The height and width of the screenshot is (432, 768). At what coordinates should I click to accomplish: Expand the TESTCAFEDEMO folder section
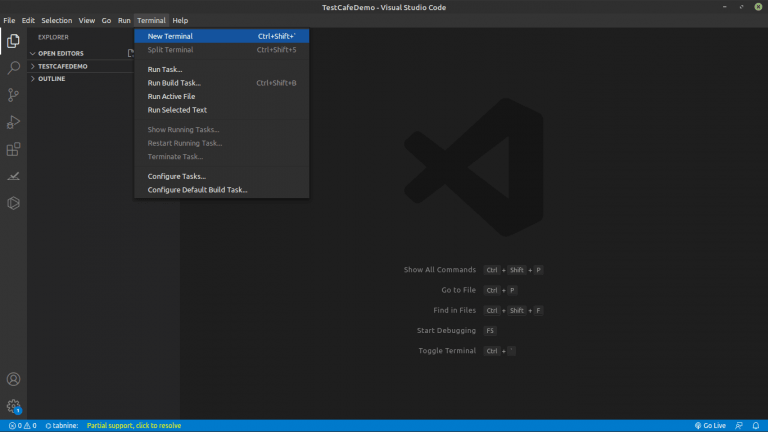(x=62, y=66)
